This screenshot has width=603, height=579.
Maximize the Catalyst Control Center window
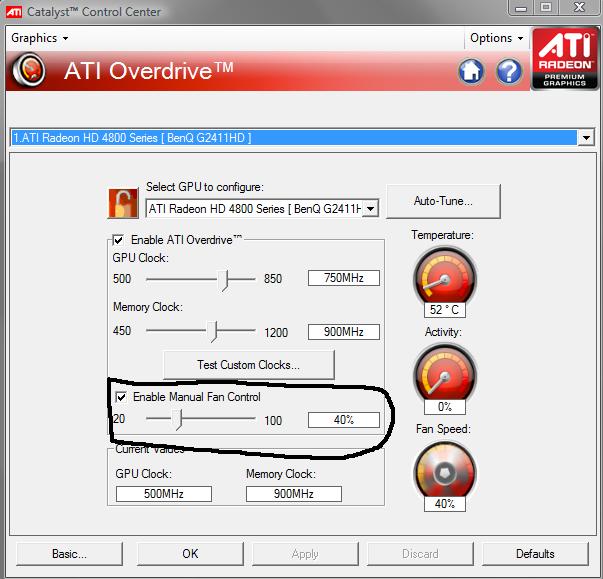pos(546,8)
